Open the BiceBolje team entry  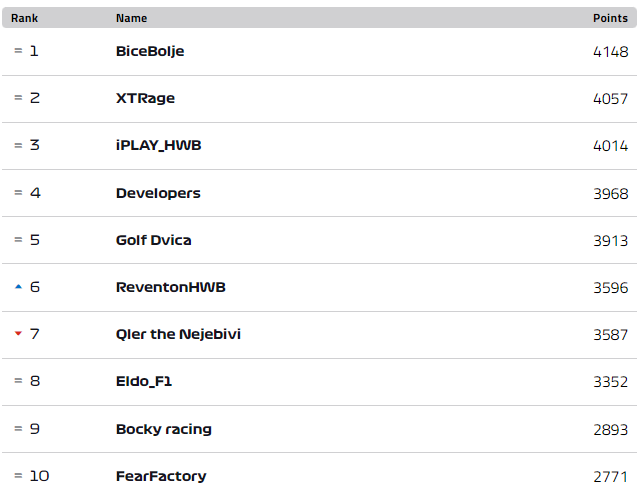coord(150,51)
